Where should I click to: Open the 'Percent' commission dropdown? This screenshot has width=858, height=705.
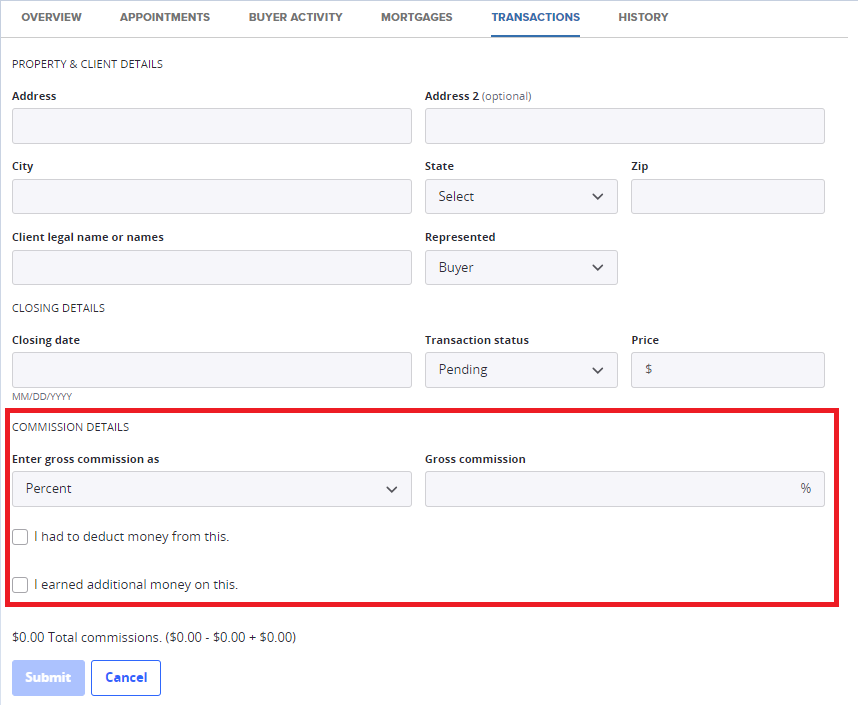coord(212,489)
